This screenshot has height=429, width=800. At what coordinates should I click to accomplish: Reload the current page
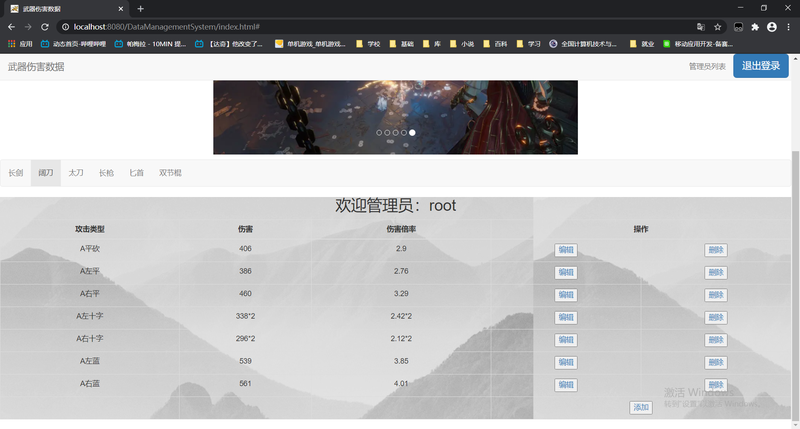[45, 27]
